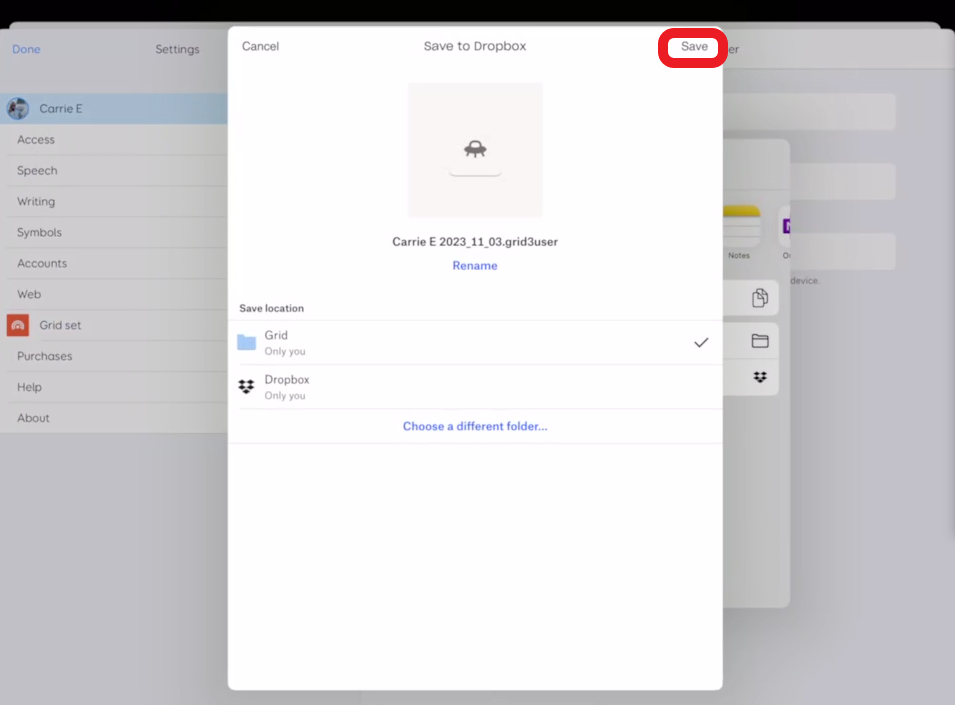Open Accounts settings
Screen dimensions: 955x705
[114, 264]
